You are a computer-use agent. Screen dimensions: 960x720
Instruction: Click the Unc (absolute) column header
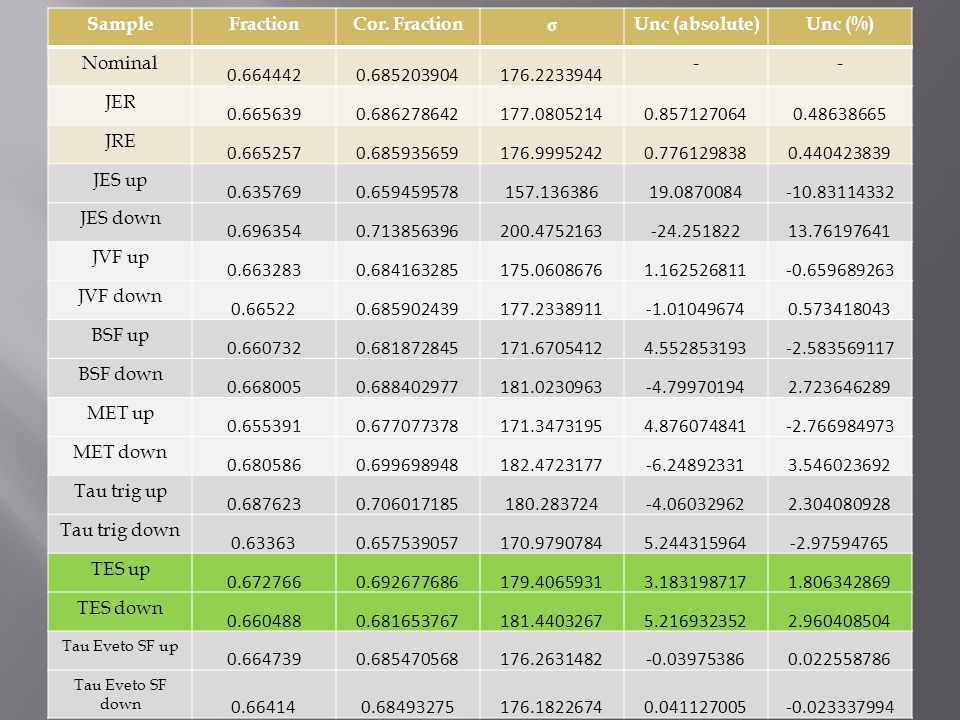point(696,24)
